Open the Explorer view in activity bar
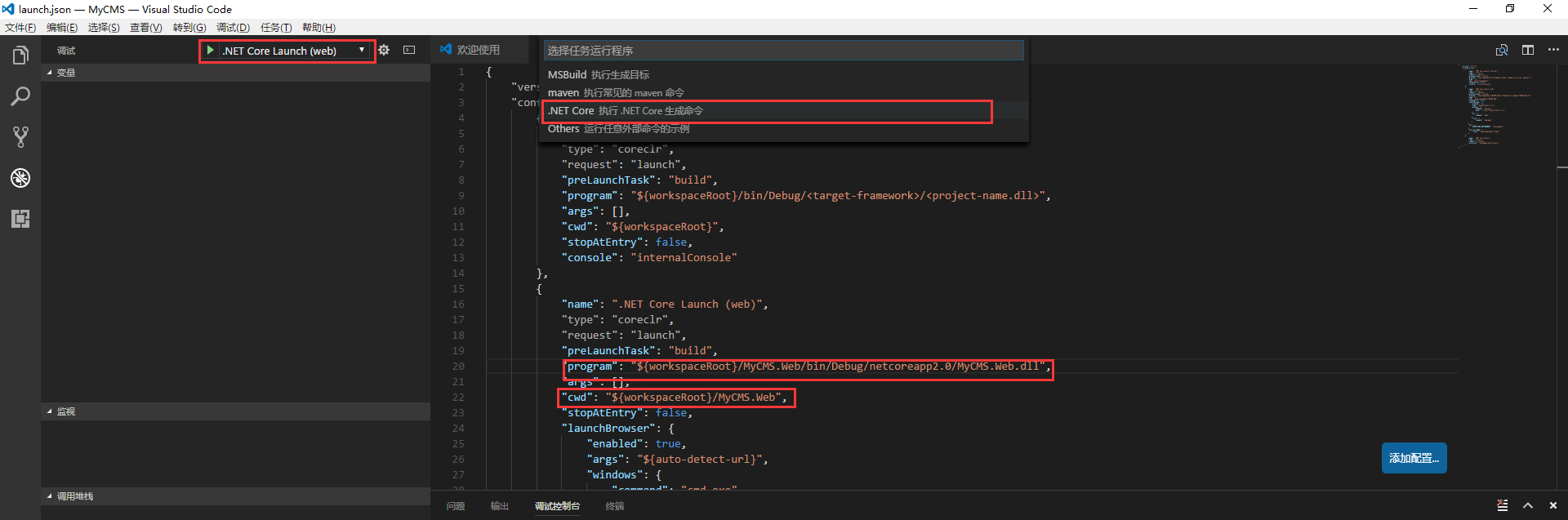 point(20,56)
